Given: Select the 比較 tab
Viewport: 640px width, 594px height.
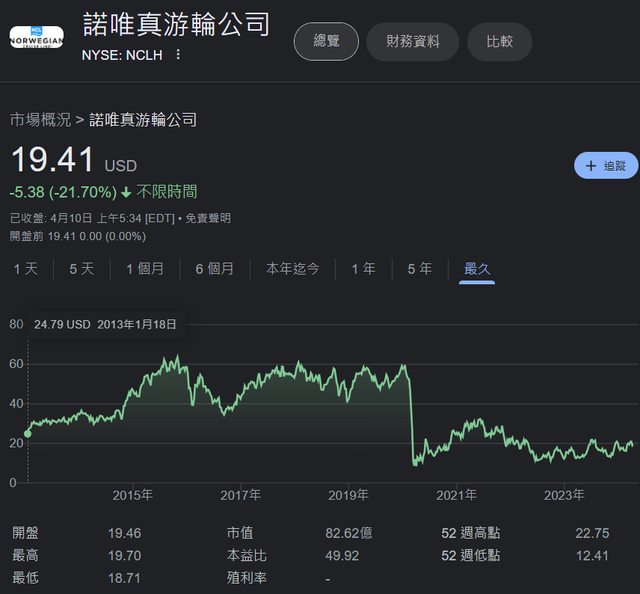Looking at the screenshot, I should click(x=499, y=42).
